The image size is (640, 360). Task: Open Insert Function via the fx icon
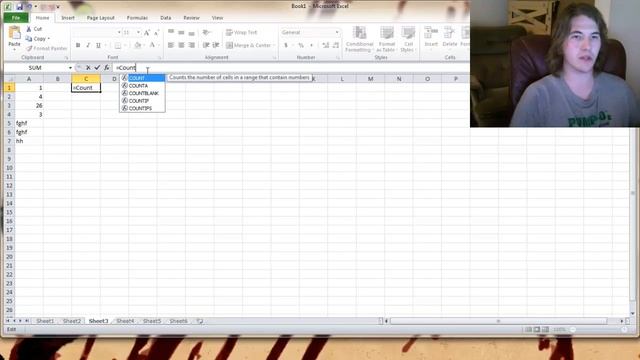tap(107, 68)
